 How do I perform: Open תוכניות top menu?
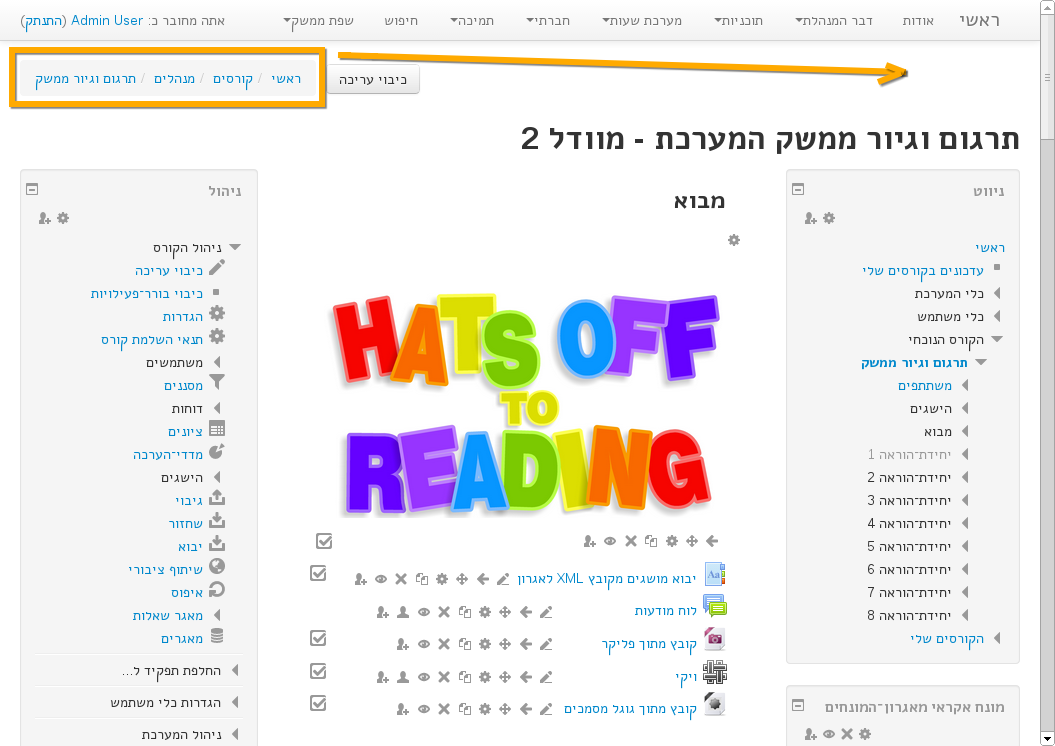pyautogui.click(x=738, y=21)
